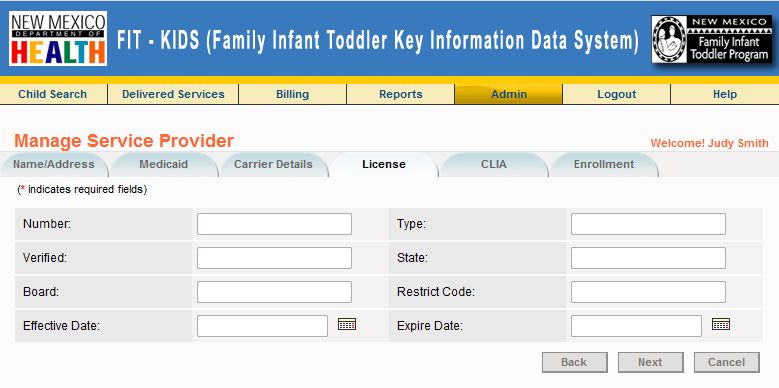Select the CLIA tab
This screenshot has height=388, width=779.
[494, 164]
